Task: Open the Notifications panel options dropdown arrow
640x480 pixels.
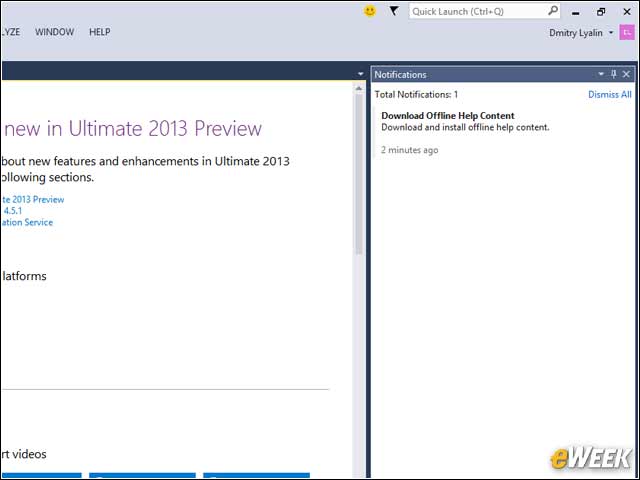Action: tap(601, 74)
